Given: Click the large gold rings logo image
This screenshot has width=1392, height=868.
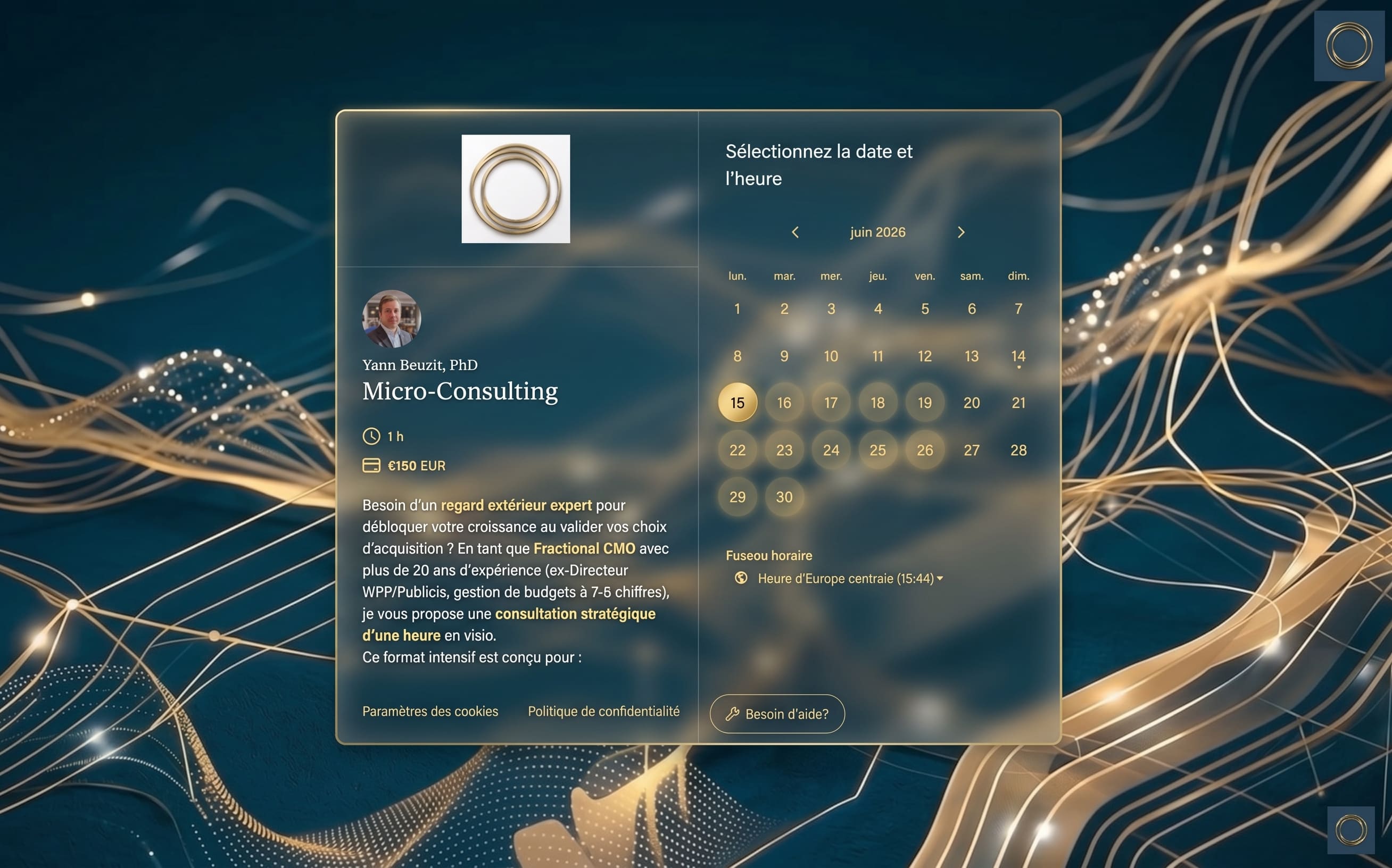Looking at the screenshot, I should coord(516,189).
